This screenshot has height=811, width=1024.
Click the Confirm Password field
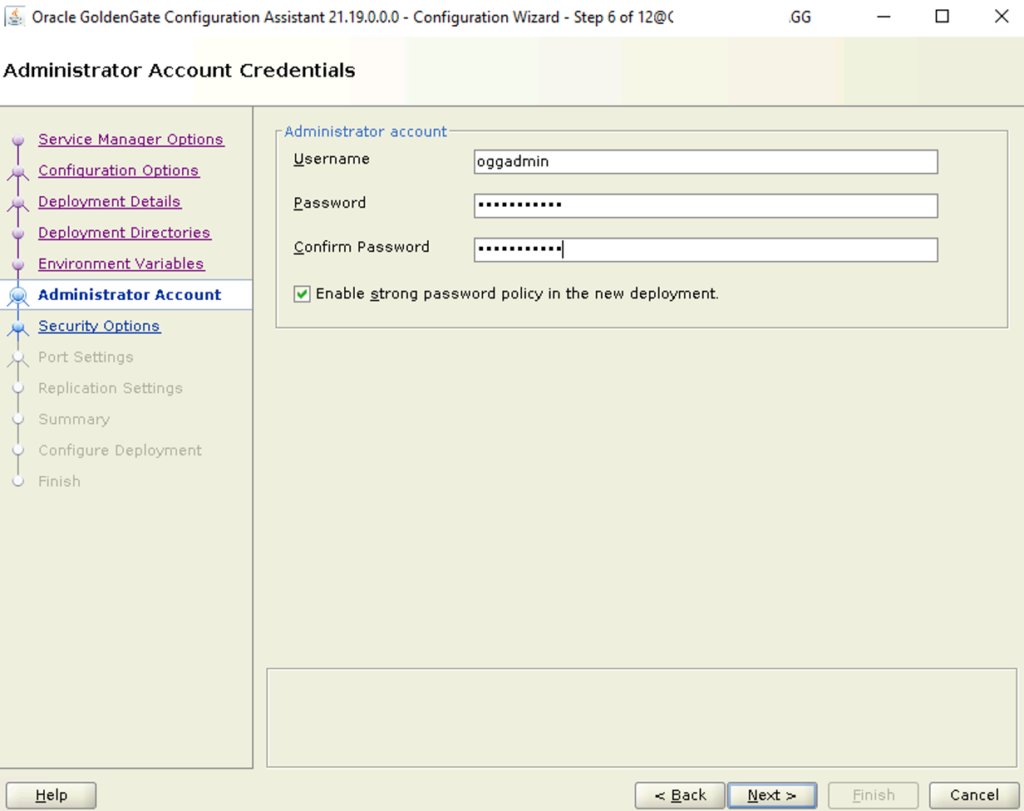click(x=705, y=249)
